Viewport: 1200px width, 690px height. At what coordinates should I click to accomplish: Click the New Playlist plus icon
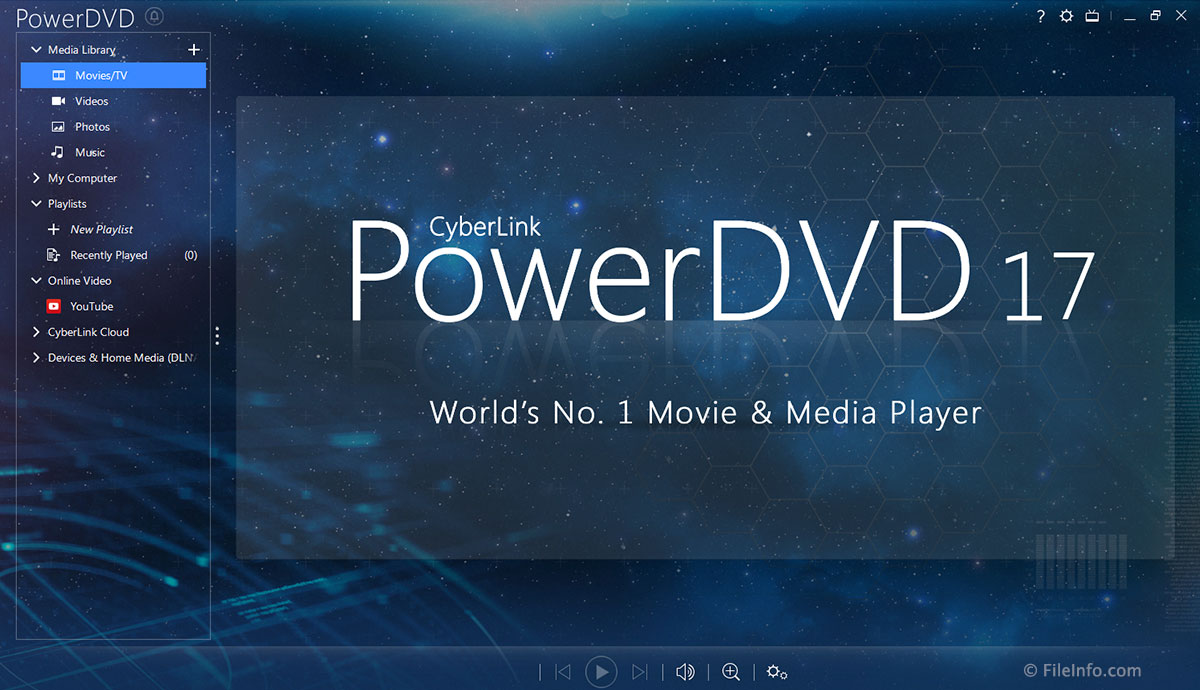point(54,229)
